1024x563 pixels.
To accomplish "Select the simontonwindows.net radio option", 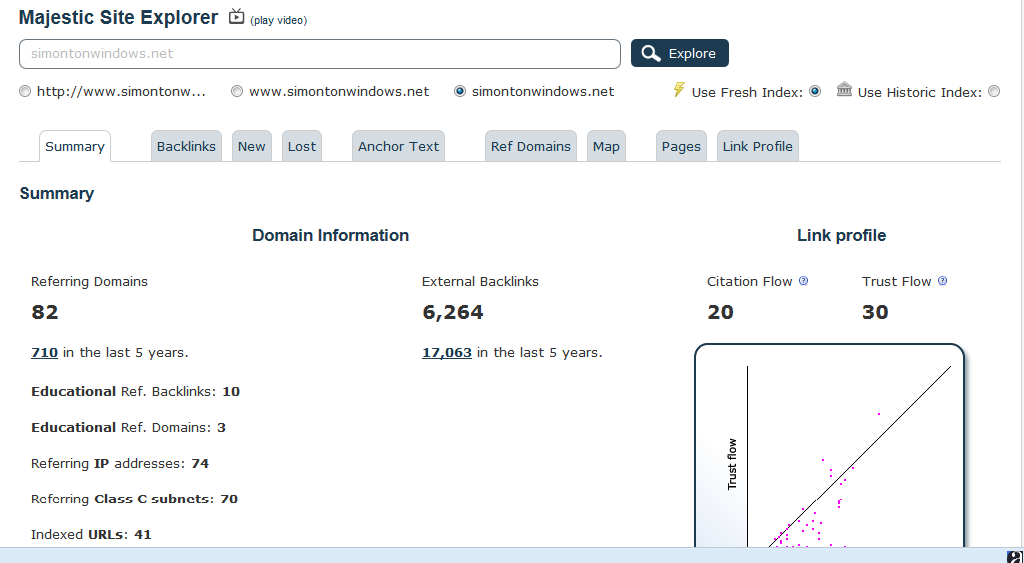I will click(460, 91).
